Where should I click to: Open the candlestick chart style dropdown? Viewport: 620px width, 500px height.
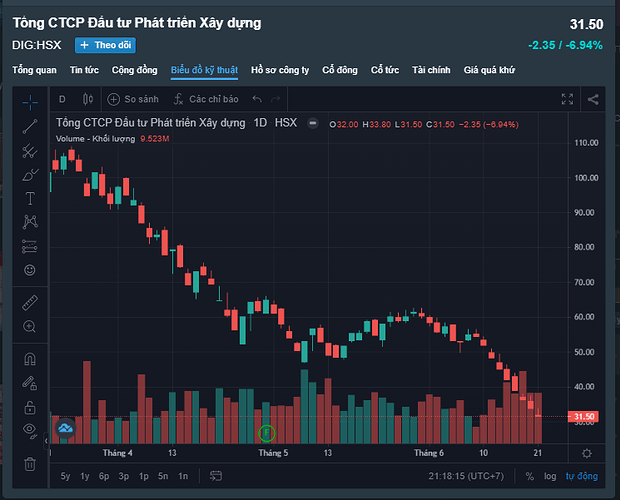tap(88, 99)
